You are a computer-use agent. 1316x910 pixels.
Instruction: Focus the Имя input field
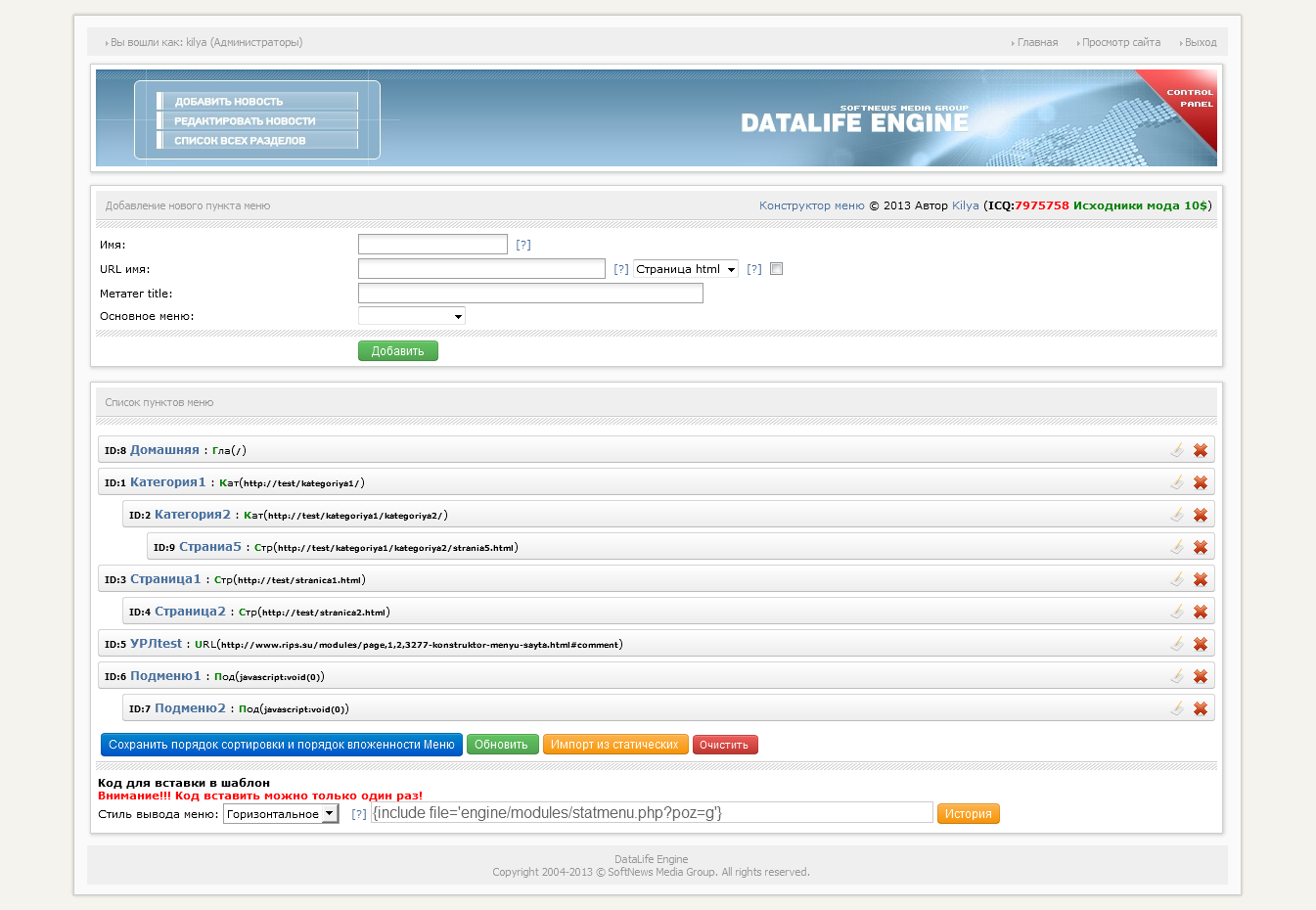click(432, 245)
